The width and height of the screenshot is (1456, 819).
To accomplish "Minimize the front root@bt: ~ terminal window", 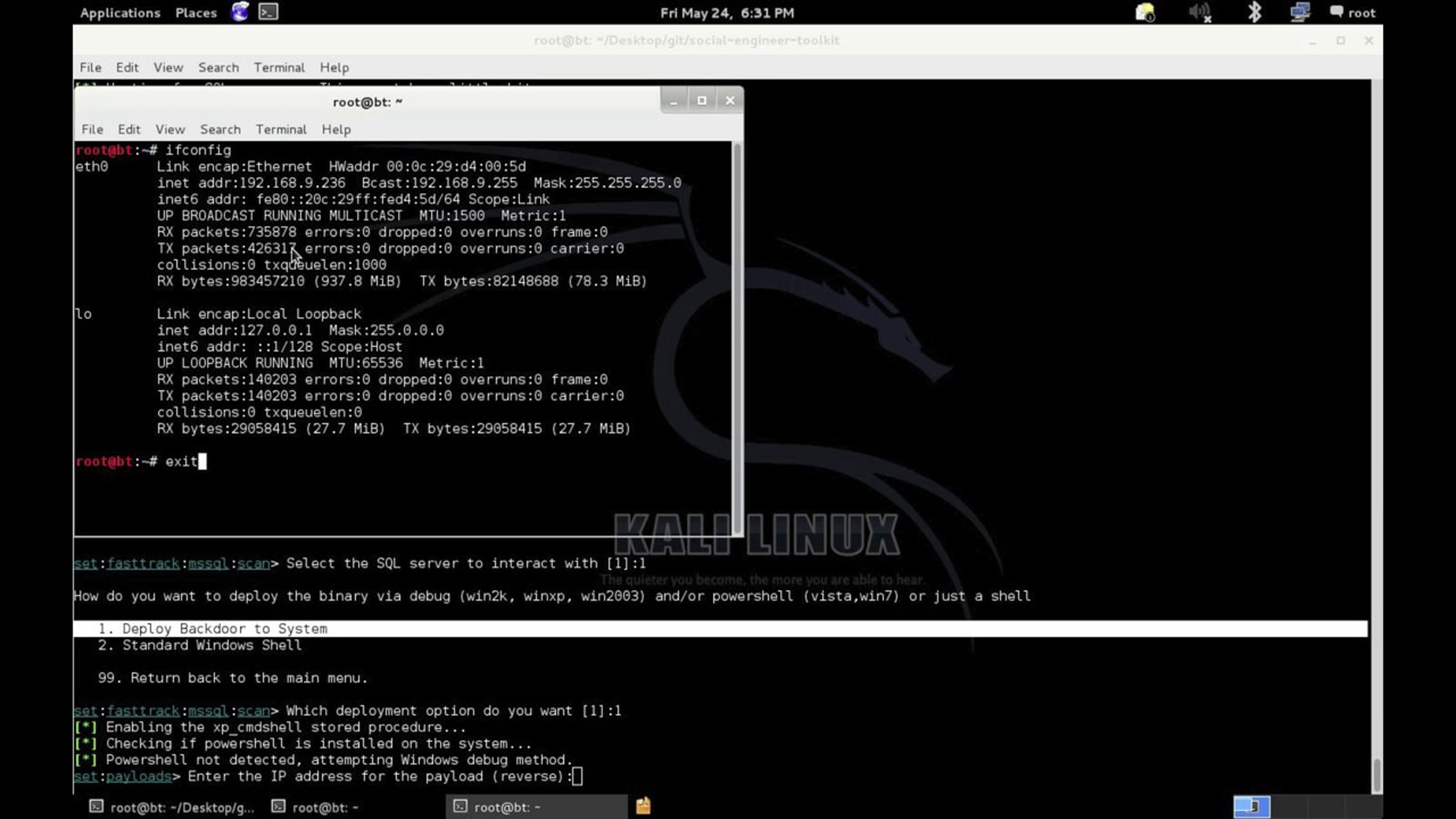I will [673, 101].
